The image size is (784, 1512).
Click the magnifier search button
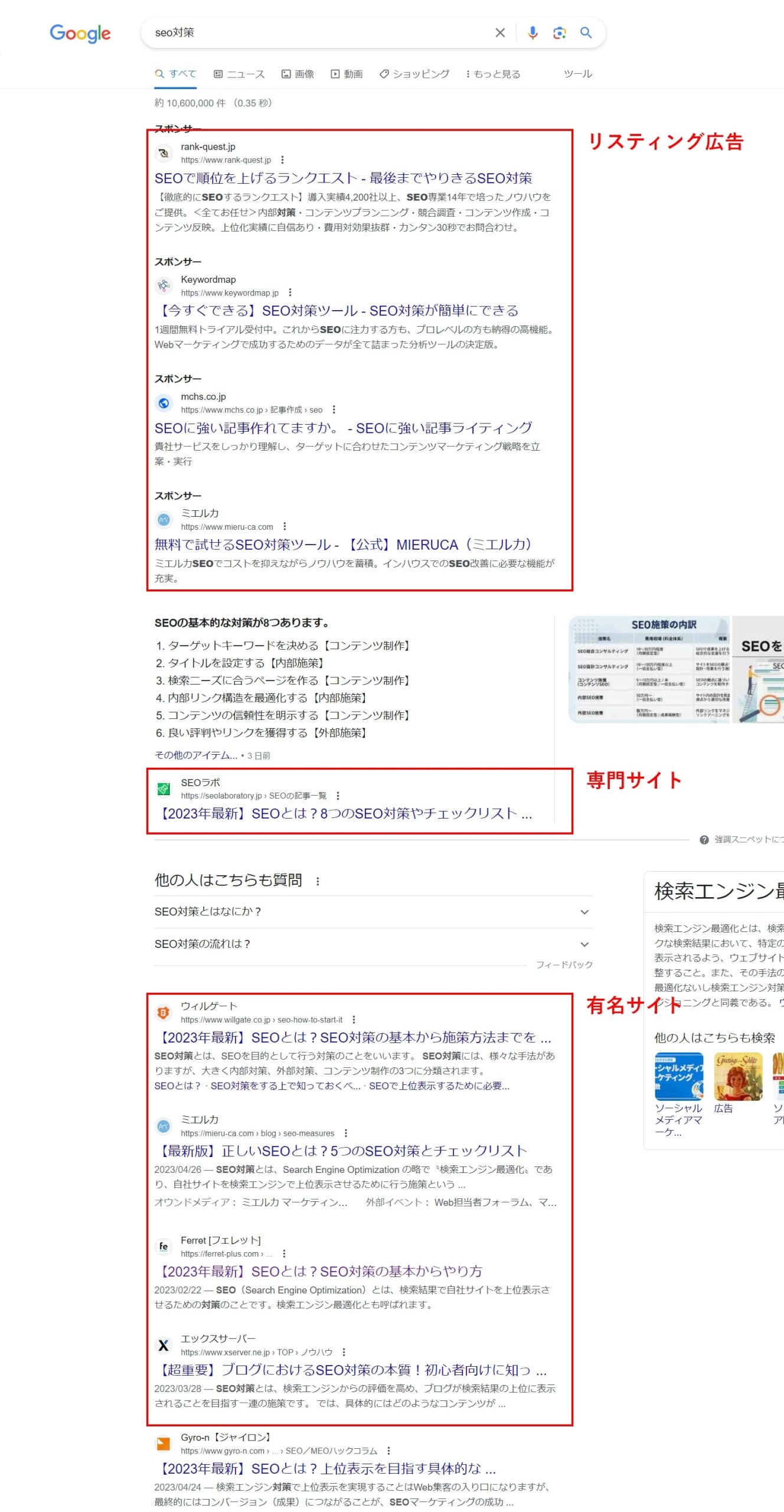tap(586, 32)
